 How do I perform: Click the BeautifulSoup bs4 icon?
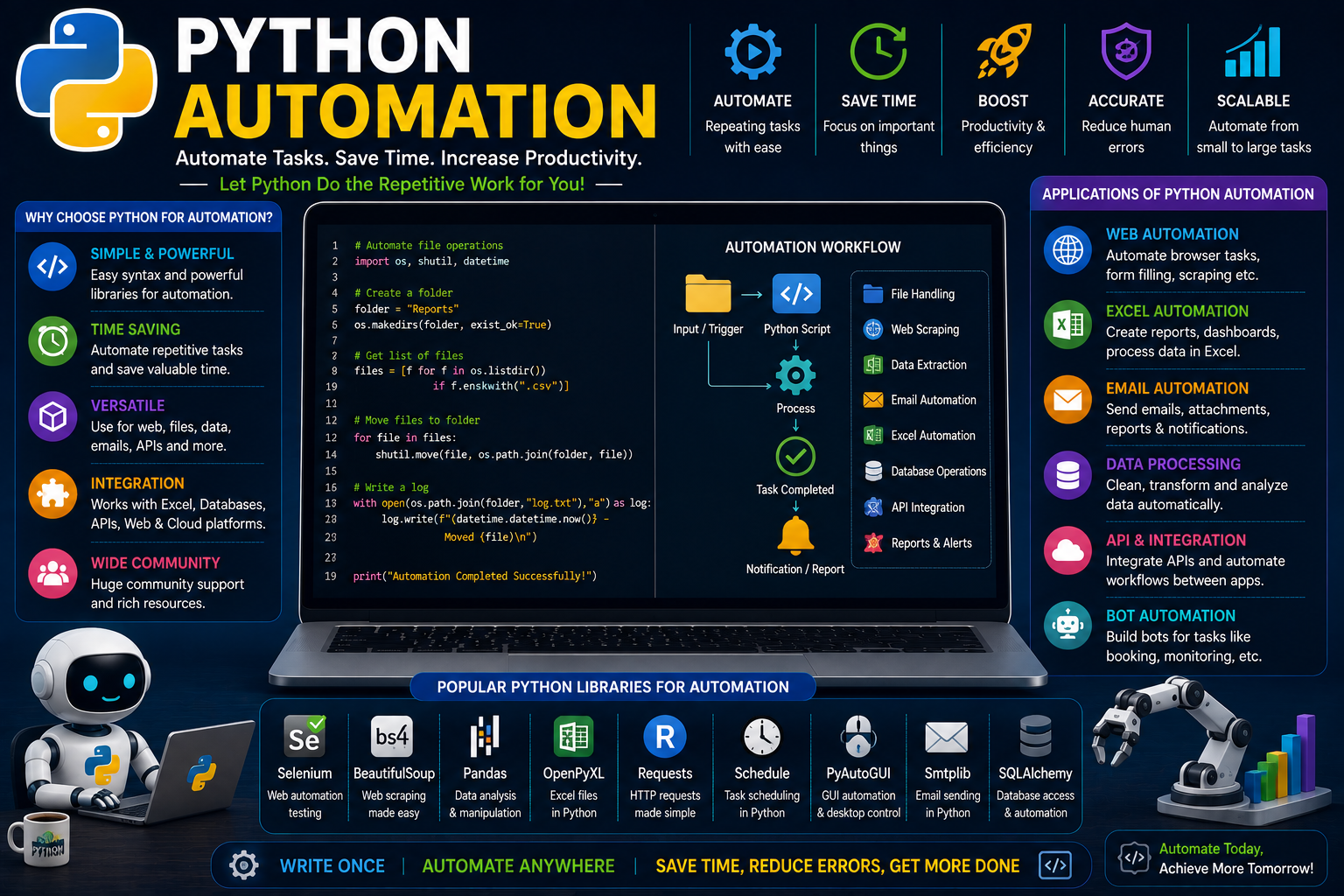[392, 737]
